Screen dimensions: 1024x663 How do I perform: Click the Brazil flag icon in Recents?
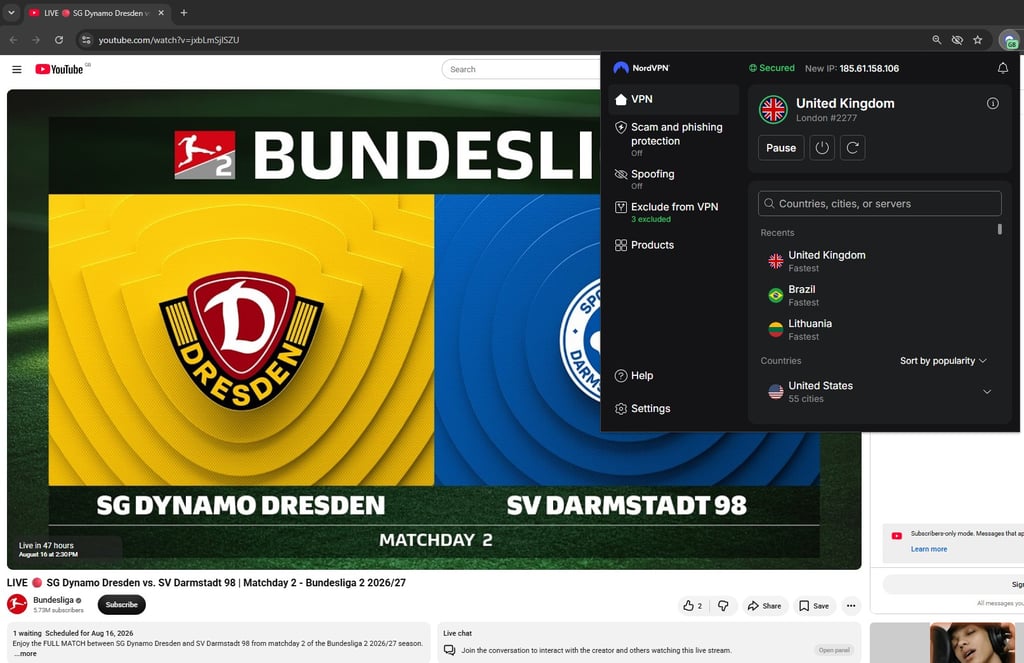point(775,295)
